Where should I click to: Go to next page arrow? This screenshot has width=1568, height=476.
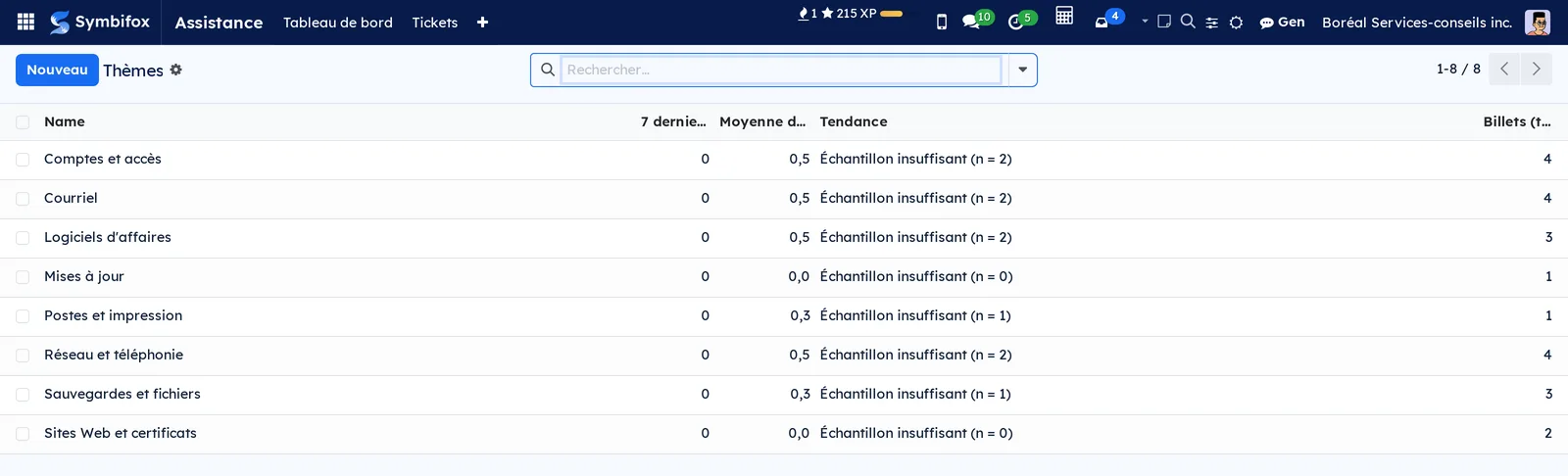tap(1536, 70)
